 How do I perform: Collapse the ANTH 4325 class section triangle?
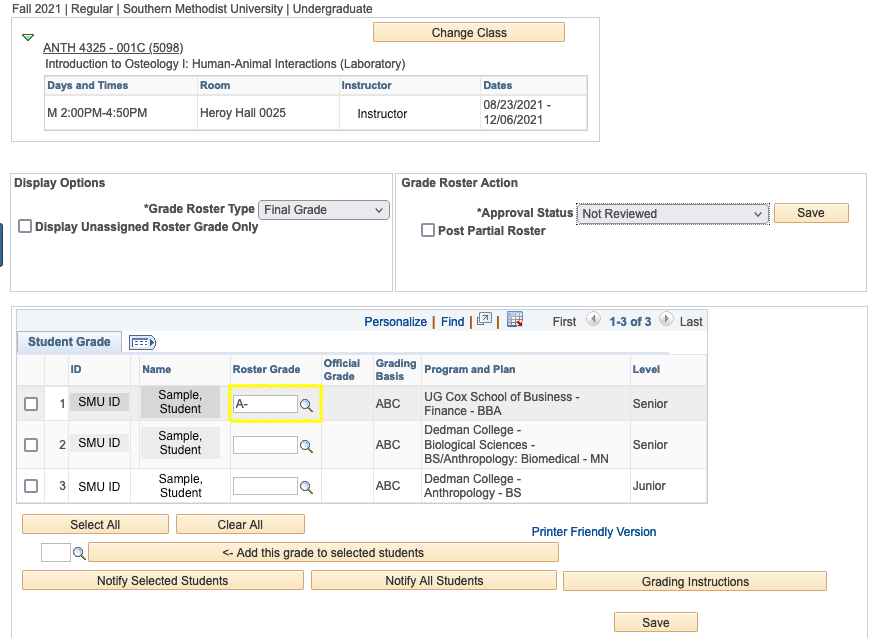click(28, 37)
